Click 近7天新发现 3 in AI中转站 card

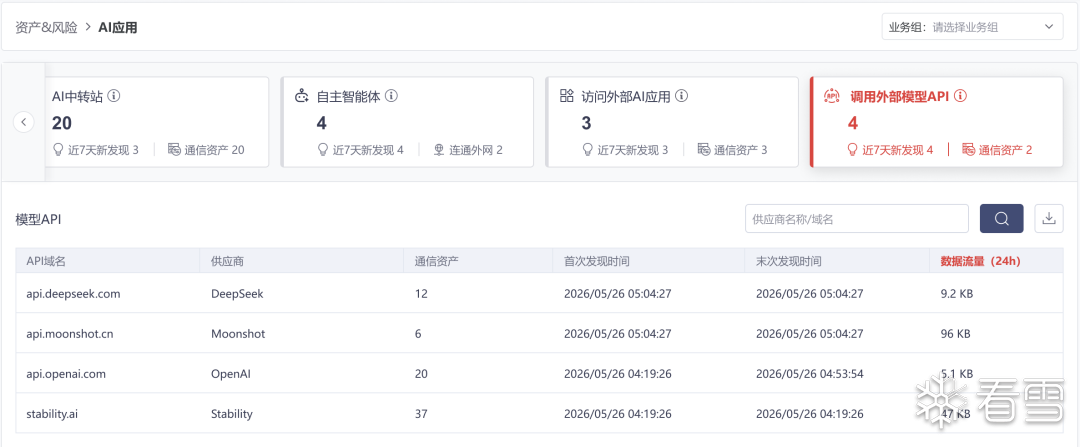pyautogui.click(x=95, y=149)
